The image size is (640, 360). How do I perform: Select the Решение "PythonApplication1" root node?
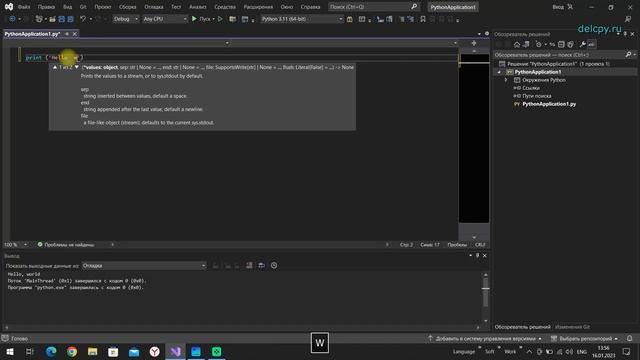point(558,64)
